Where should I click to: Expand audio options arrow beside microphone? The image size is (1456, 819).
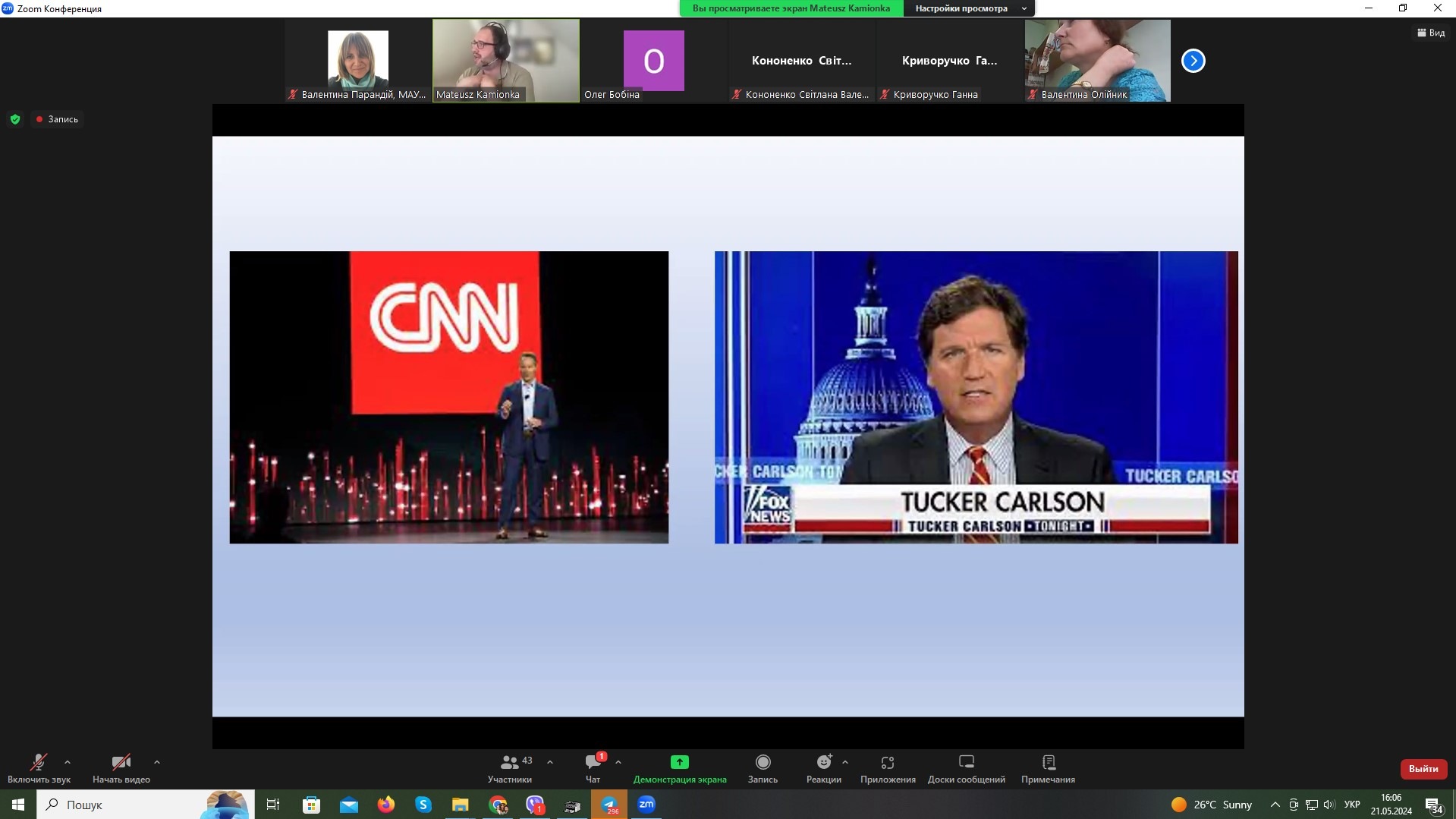click(x=68, y=762)
